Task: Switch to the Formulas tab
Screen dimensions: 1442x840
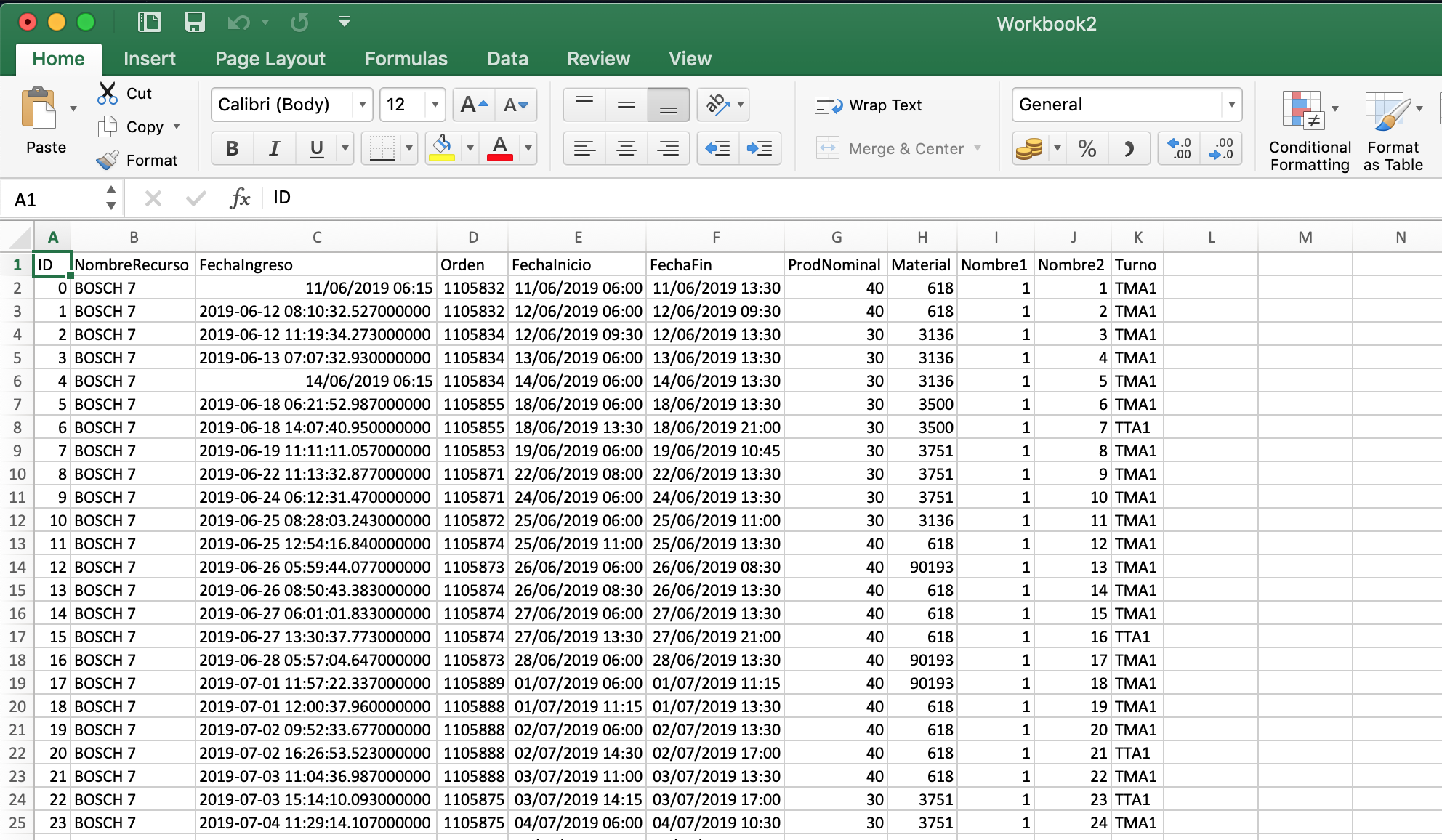Action: (406, 59)
